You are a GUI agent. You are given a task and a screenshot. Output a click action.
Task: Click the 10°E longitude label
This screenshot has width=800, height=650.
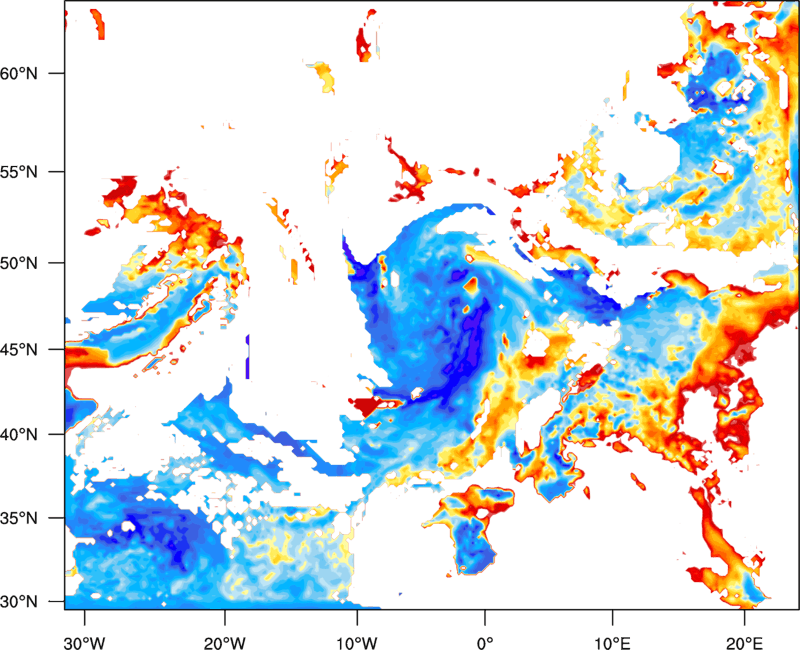tap(612, 643)
